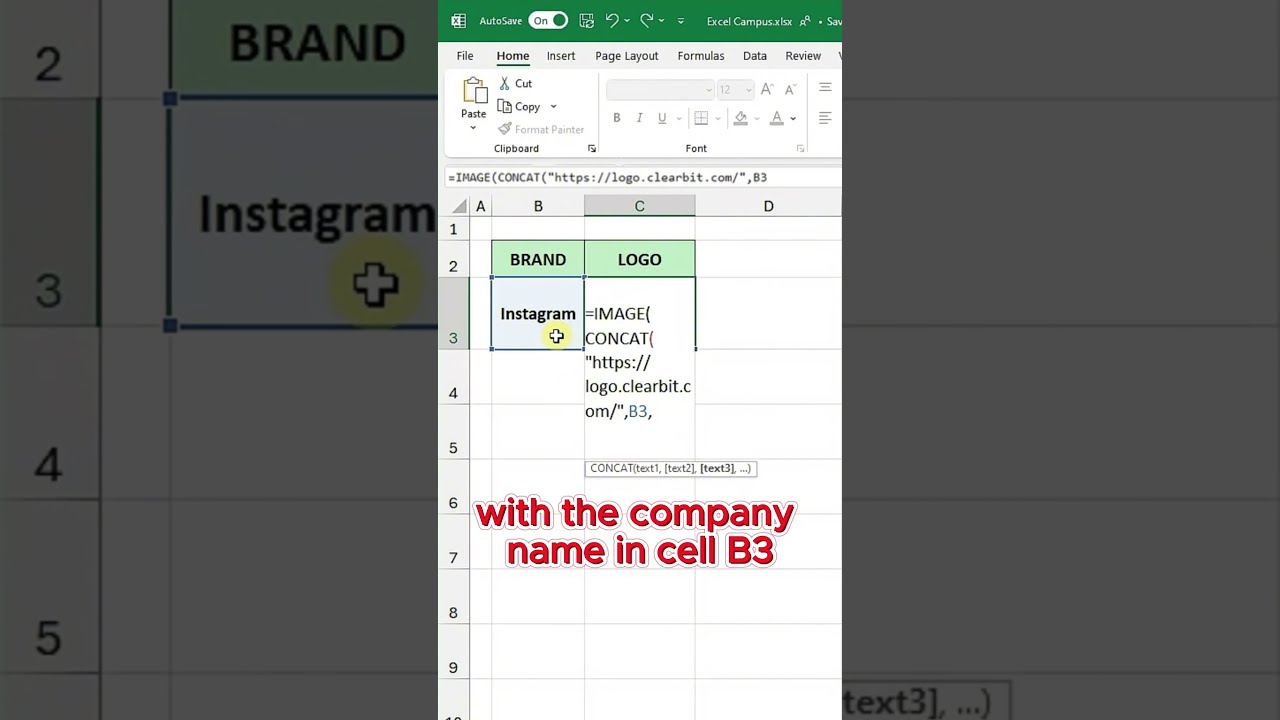Click the Paste clipboard icon
Screen dimensions: 1280x720
point(474,92)
